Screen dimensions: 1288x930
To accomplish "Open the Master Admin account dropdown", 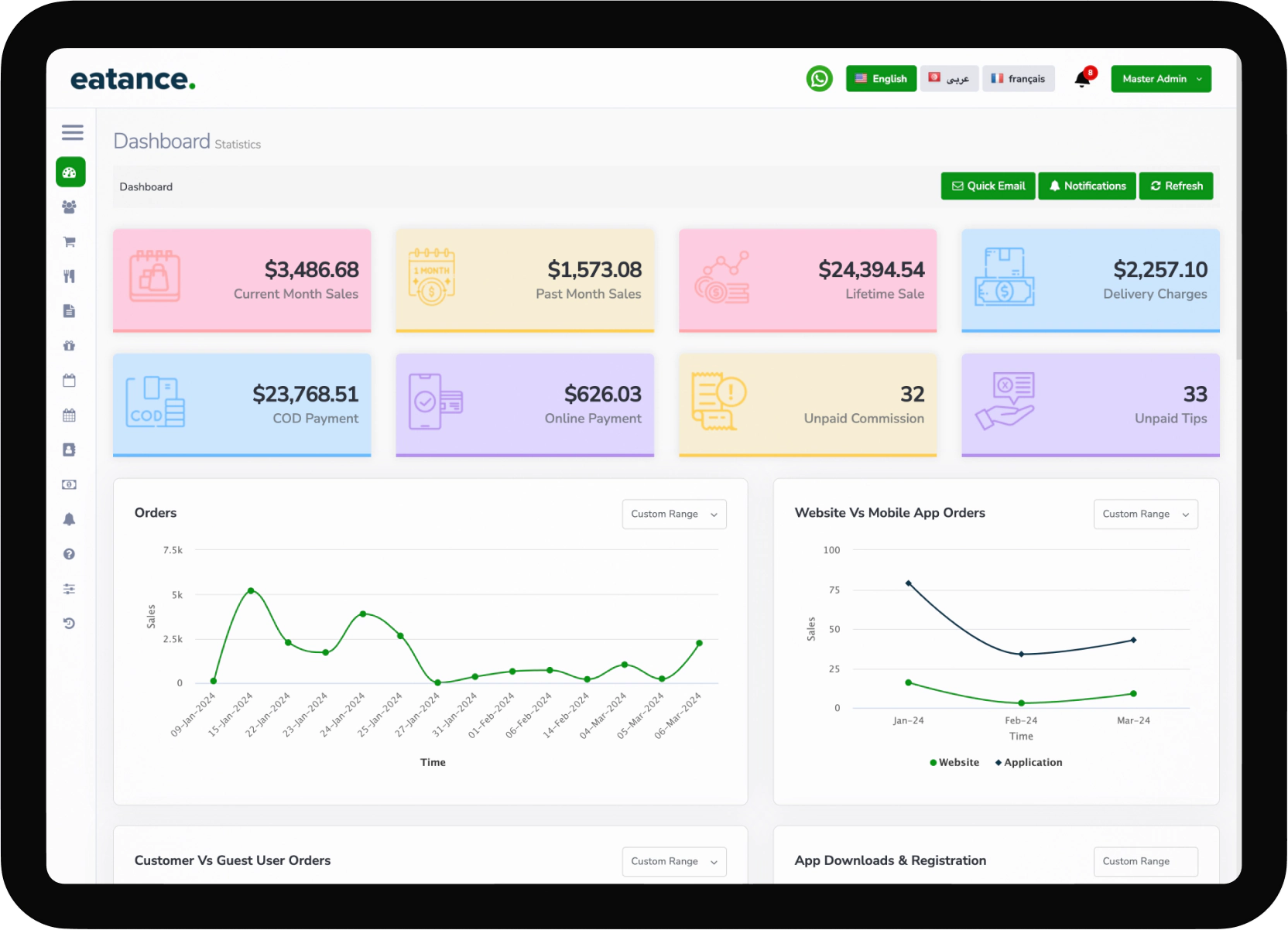I will [1160, 78].
